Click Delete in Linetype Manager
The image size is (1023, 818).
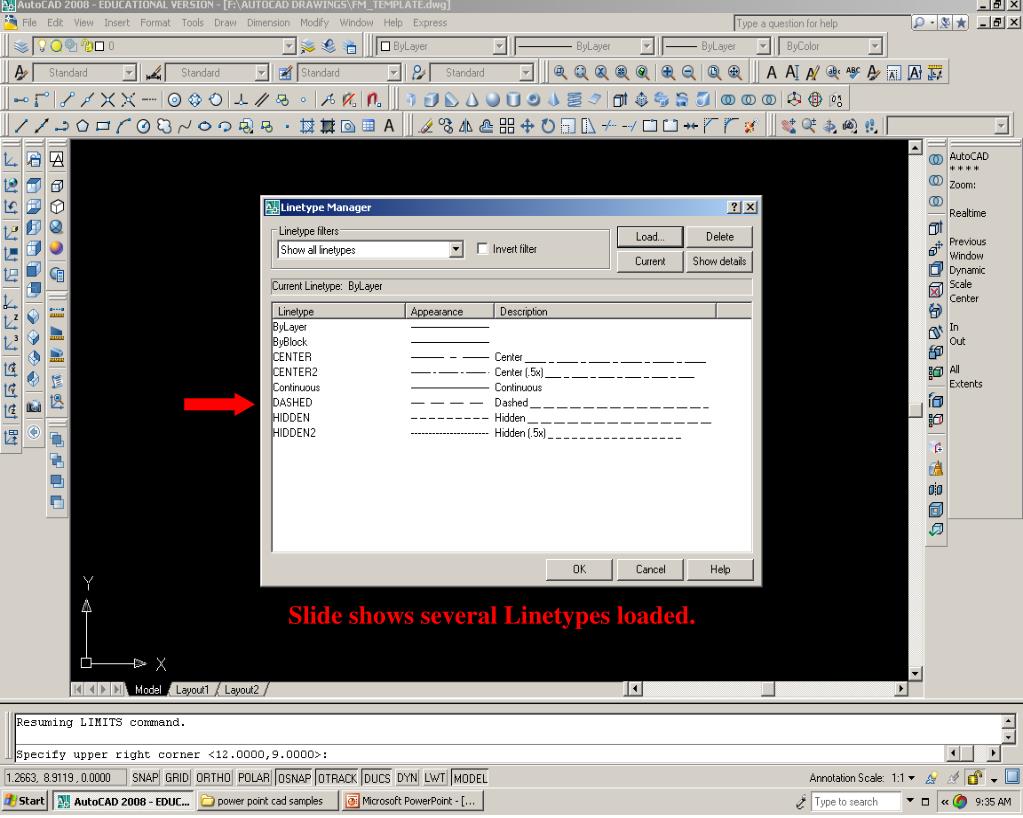720,237
